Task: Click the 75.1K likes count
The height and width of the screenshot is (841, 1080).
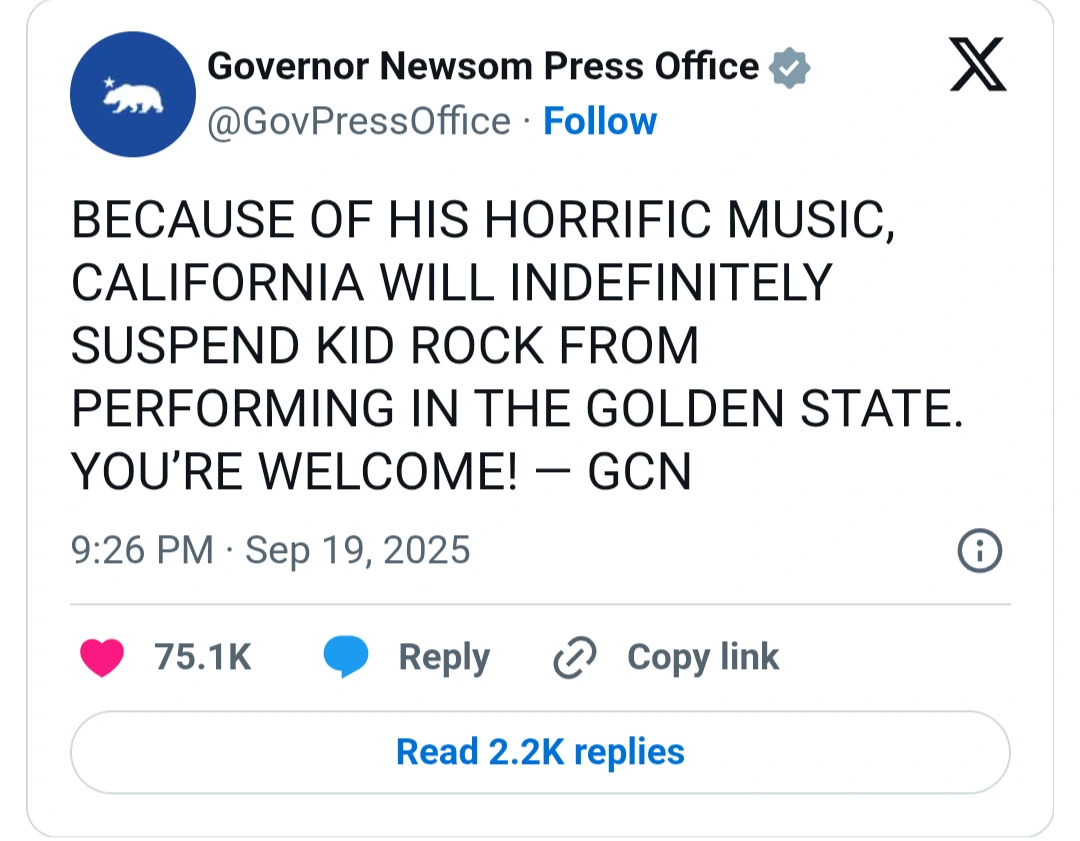Action: (203, 658)
